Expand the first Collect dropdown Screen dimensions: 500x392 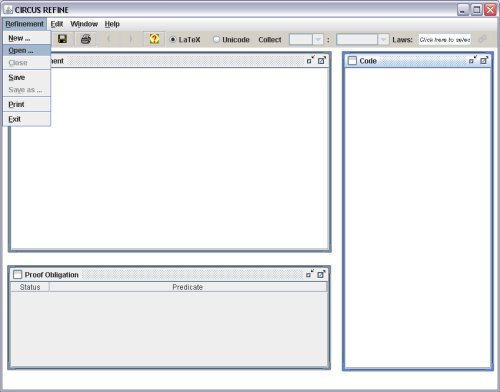click(x=318, y=40)
